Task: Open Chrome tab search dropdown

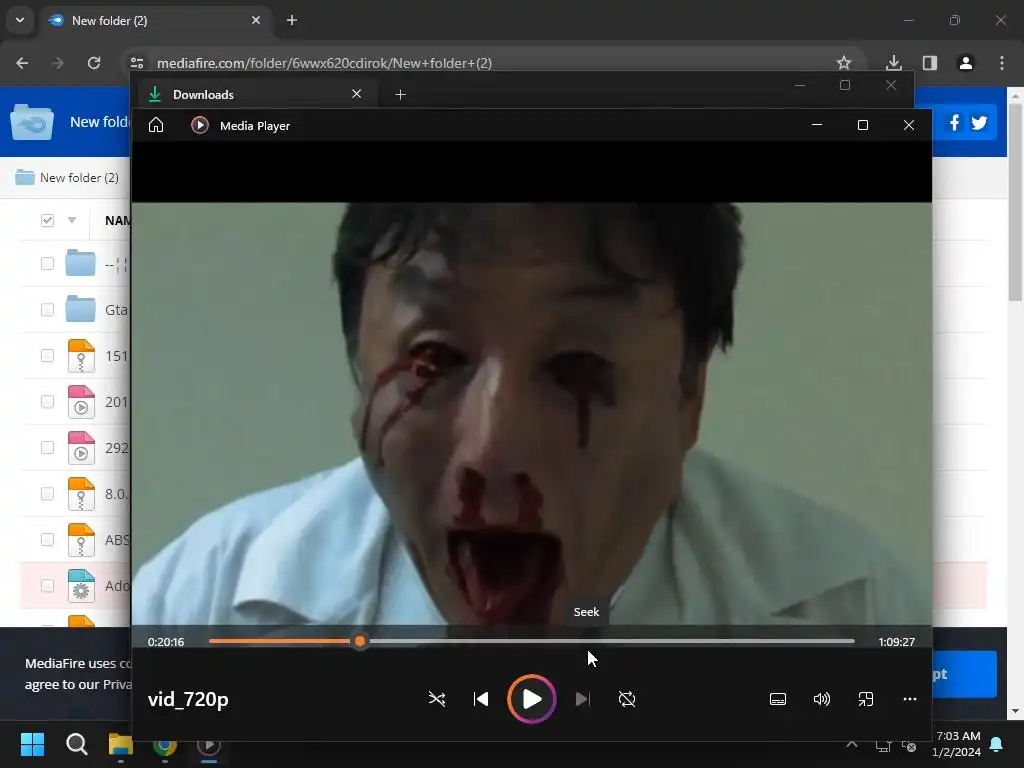Action: [x=20, y=20]
